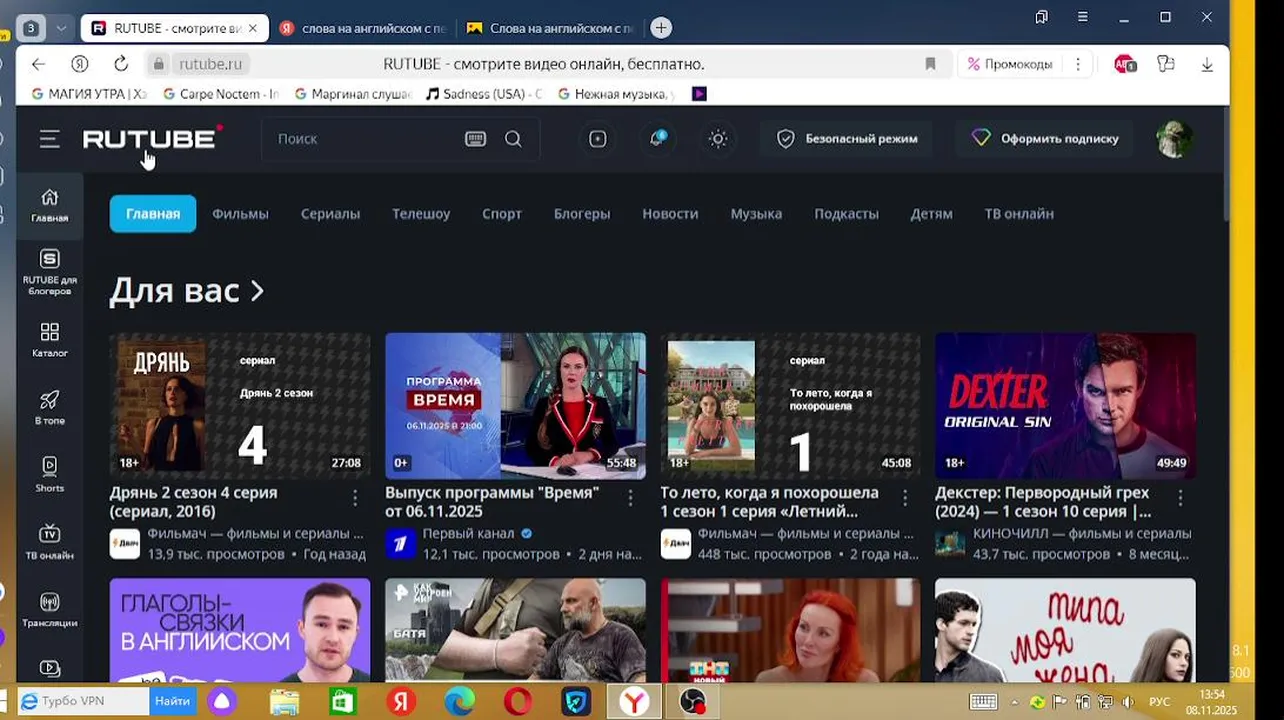Open Shorts in the sidebar
This screenshot has height=720, width=1284.
[49, 474]
